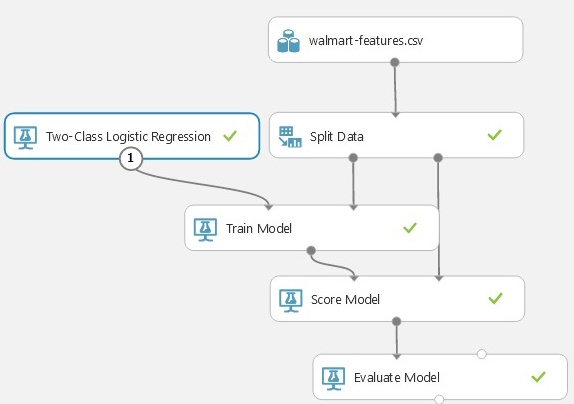Viewport: 574px width, 404px height.
Task: Click Evaluate Model bottom output port
Action: [439, 399]
